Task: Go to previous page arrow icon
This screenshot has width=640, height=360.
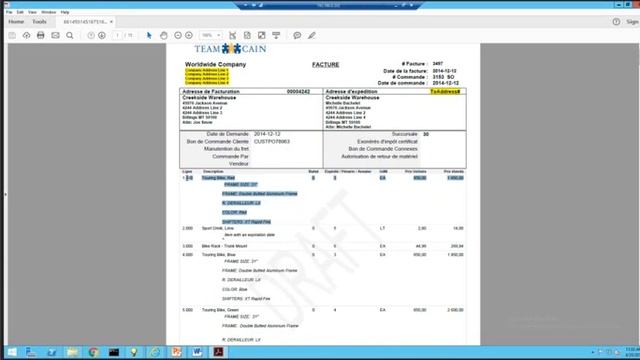Action: (91, 36)
